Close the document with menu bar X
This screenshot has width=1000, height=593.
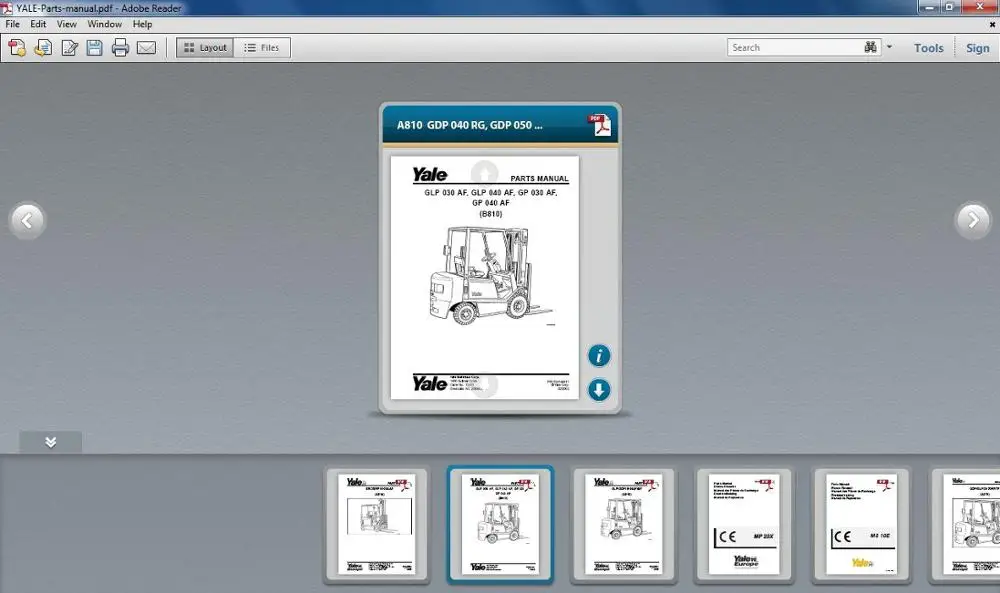pyautogui.click(x=992, y=24)
